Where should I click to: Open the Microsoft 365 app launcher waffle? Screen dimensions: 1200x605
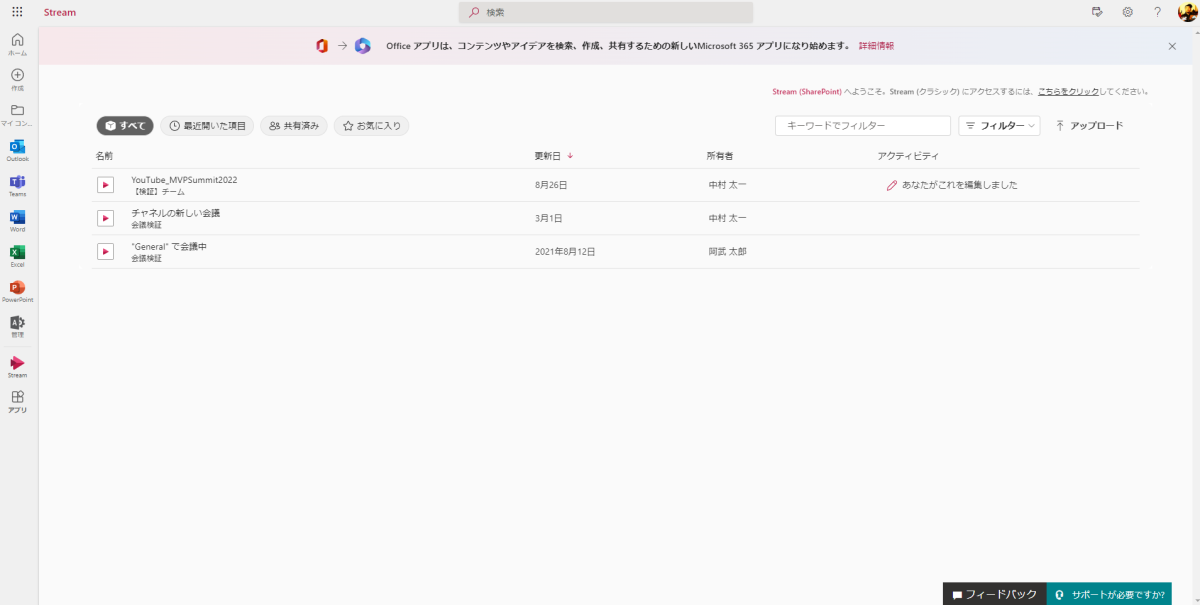[x=15, y=12]
